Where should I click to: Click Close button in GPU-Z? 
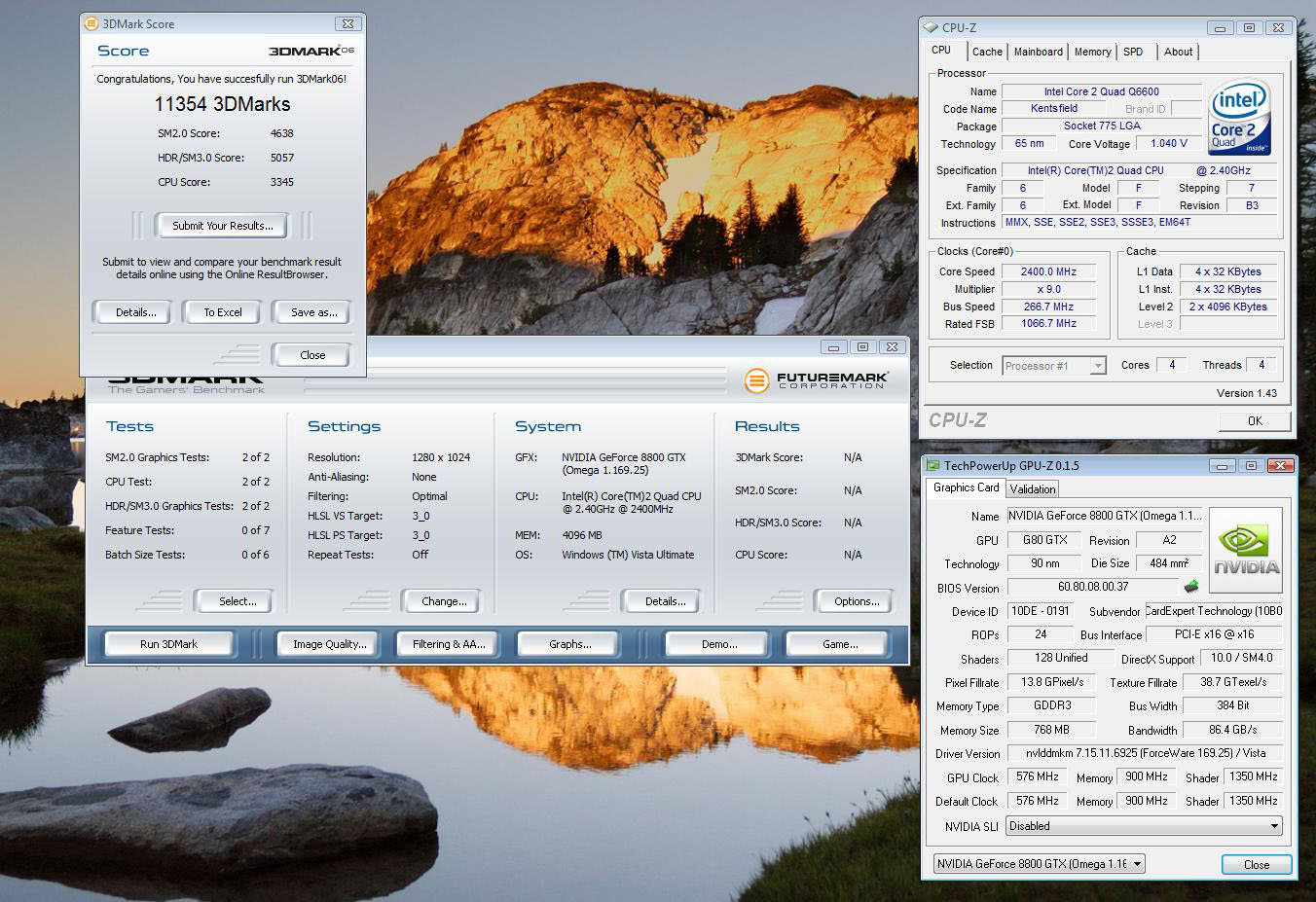(x=1257, y=864)
